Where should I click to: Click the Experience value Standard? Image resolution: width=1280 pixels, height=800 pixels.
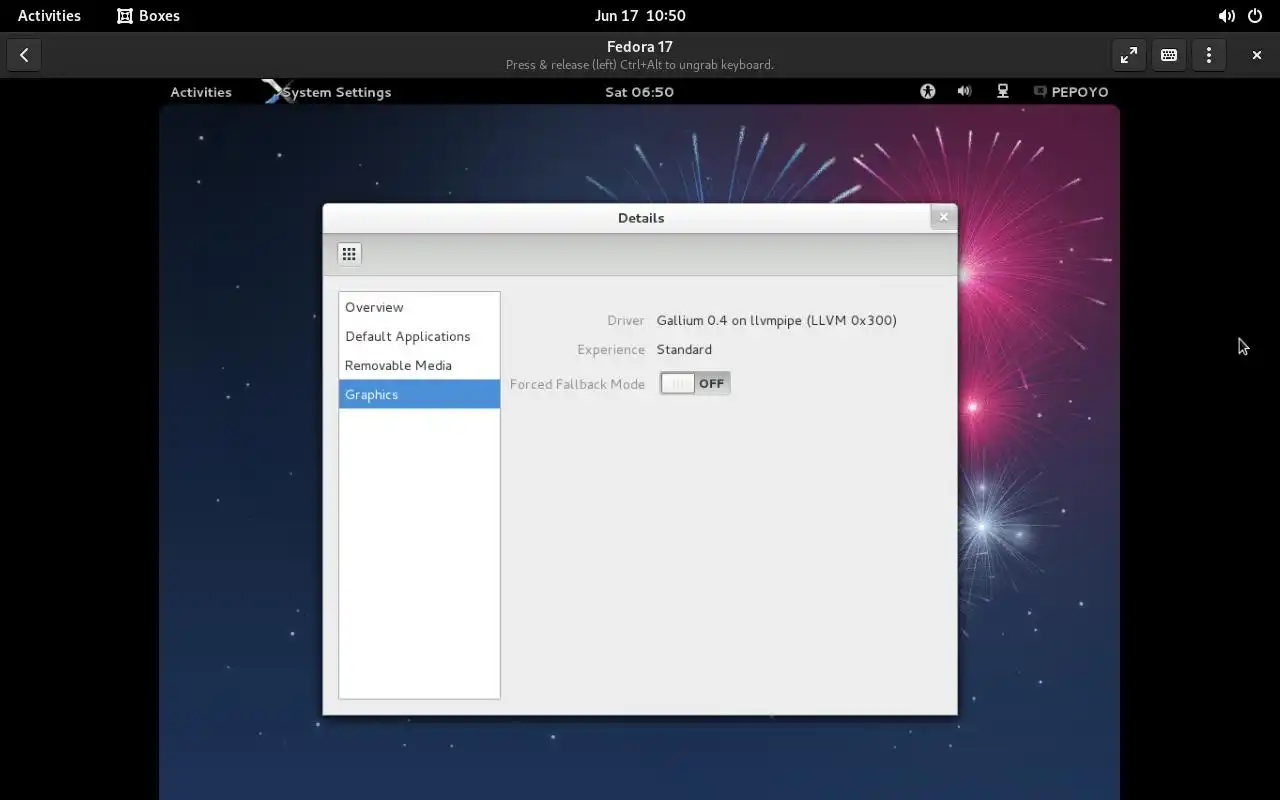[684, 349]
